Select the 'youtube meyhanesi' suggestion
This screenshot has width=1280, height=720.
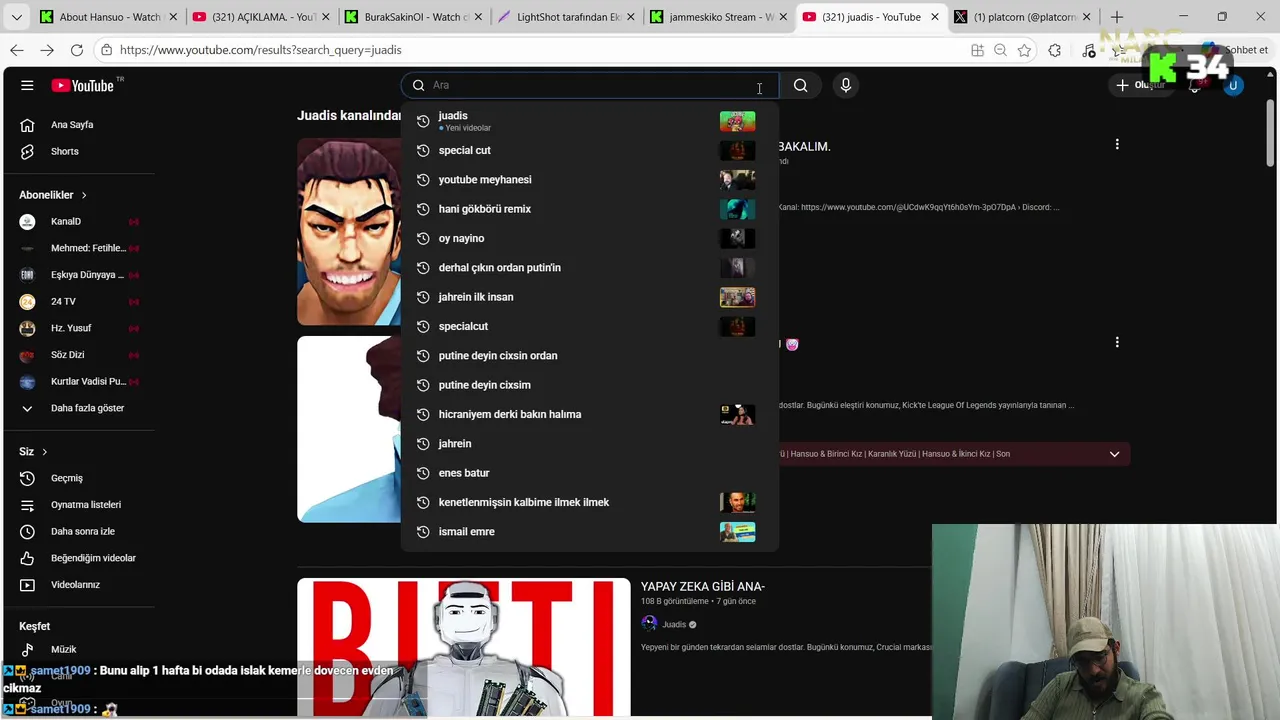coord(589,180)
